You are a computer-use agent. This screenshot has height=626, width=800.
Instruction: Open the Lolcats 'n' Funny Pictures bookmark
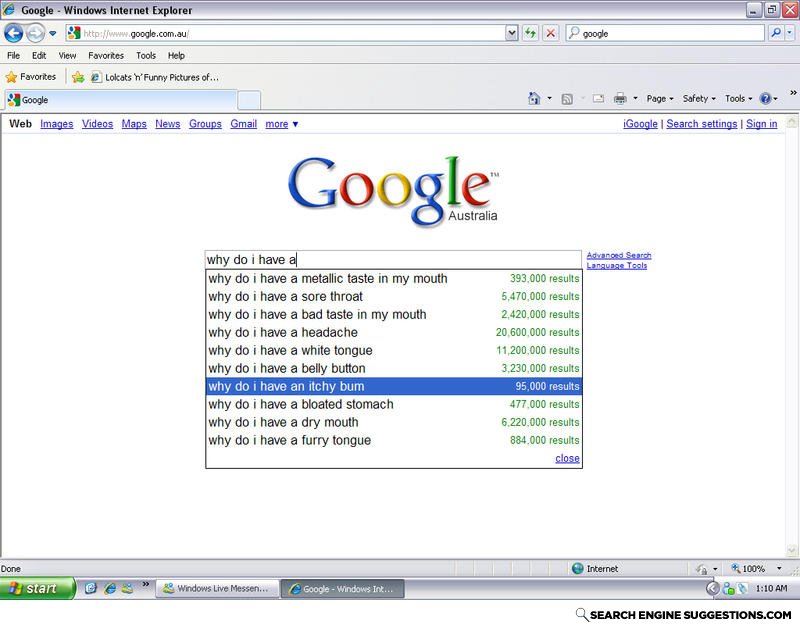click(x=155, y=78)
